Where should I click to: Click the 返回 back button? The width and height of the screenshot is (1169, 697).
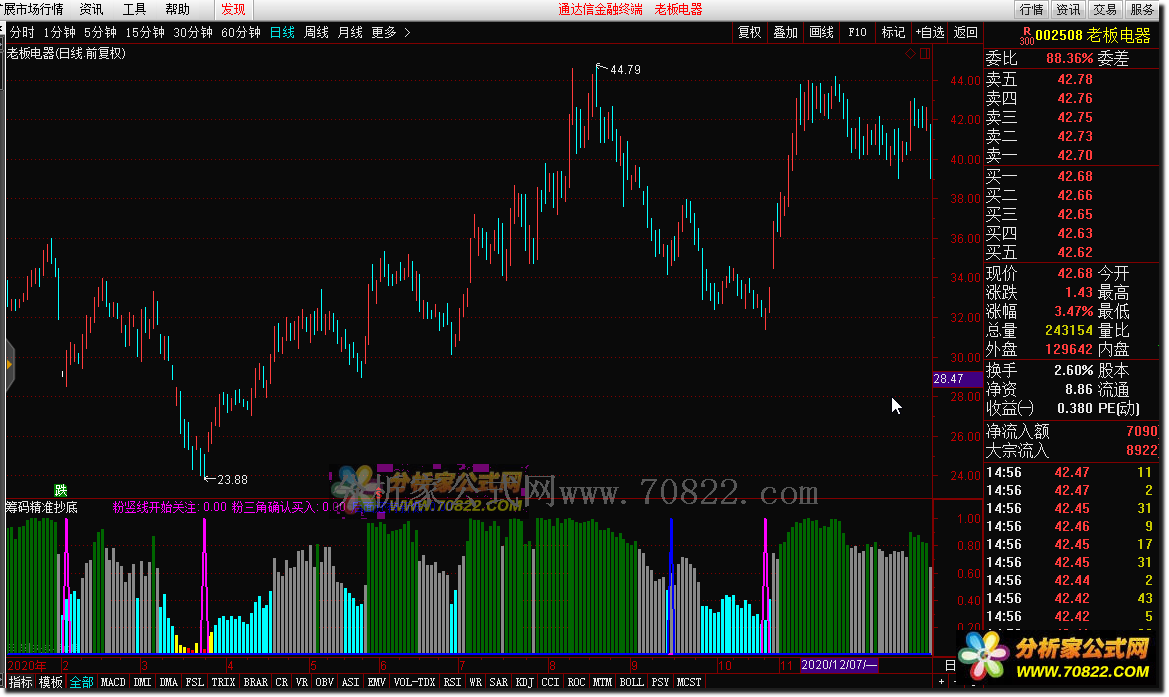click(965, 32)
